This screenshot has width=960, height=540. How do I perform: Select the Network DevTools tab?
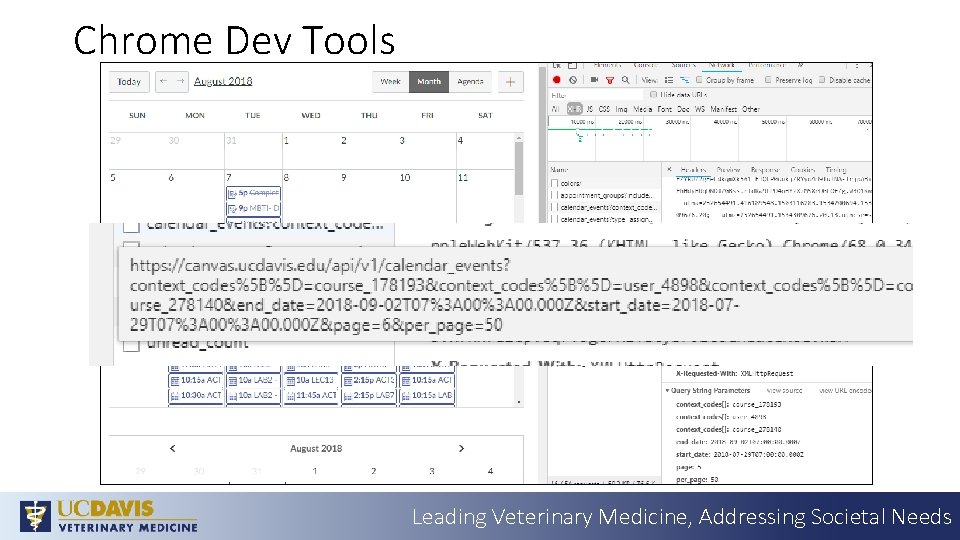click(721, 65)
